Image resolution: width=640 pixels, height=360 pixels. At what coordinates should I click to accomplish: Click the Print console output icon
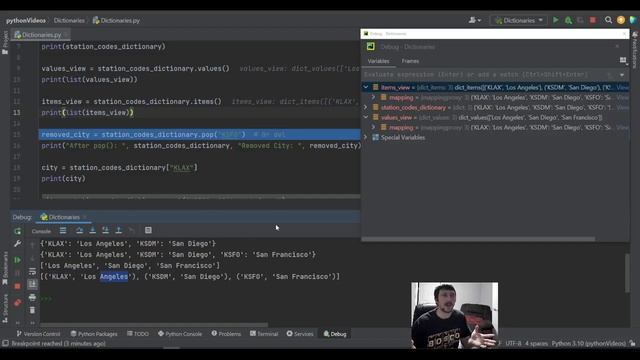(32, 298)
